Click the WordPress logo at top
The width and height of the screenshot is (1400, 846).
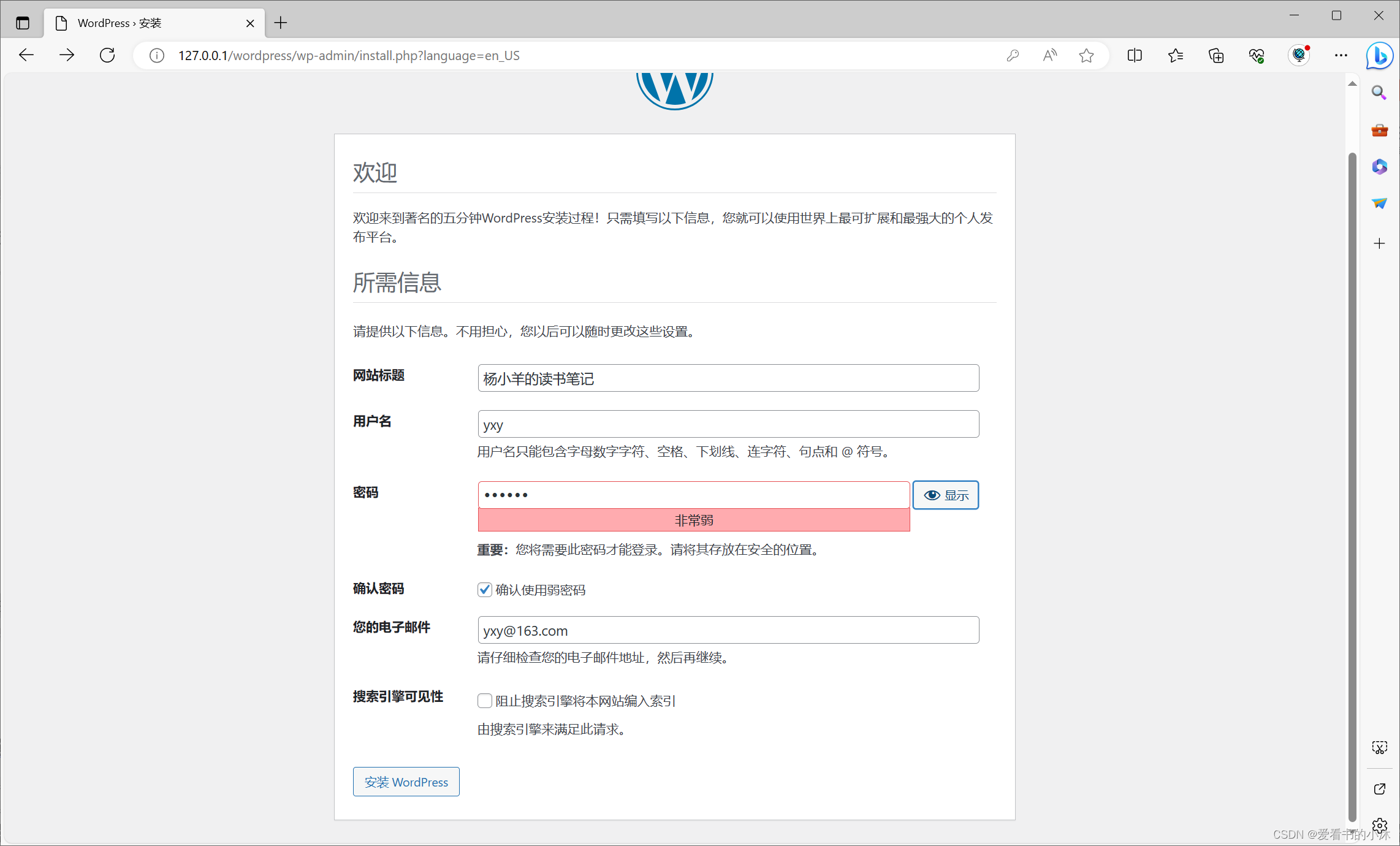coord(674,91)
